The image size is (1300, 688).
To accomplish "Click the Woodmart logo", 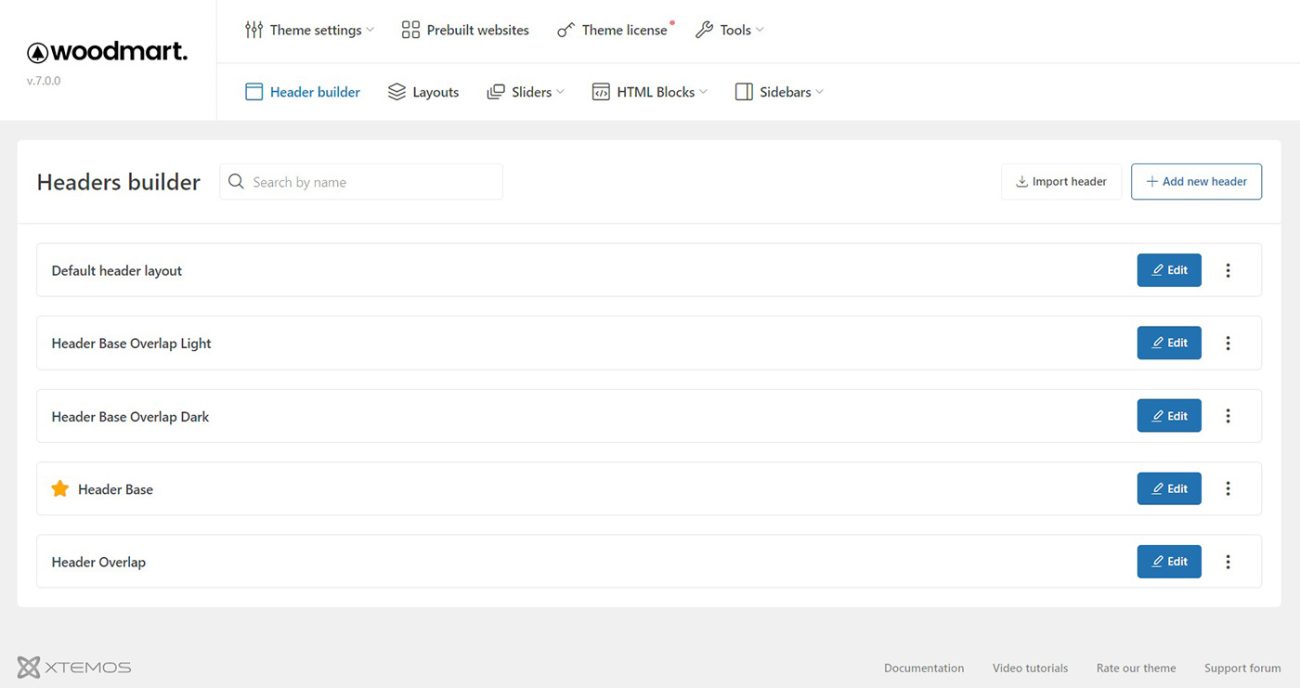I will (107, 52).
